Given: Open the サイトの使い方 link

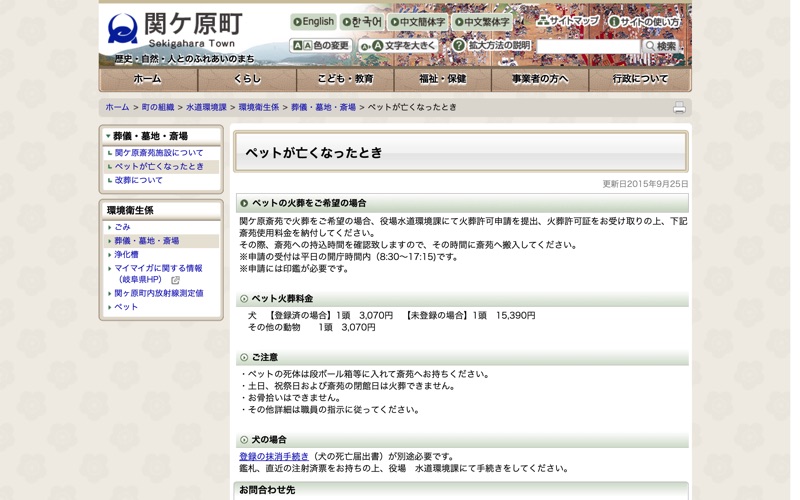Looking at the screenshot, I should tap(644, 22).
